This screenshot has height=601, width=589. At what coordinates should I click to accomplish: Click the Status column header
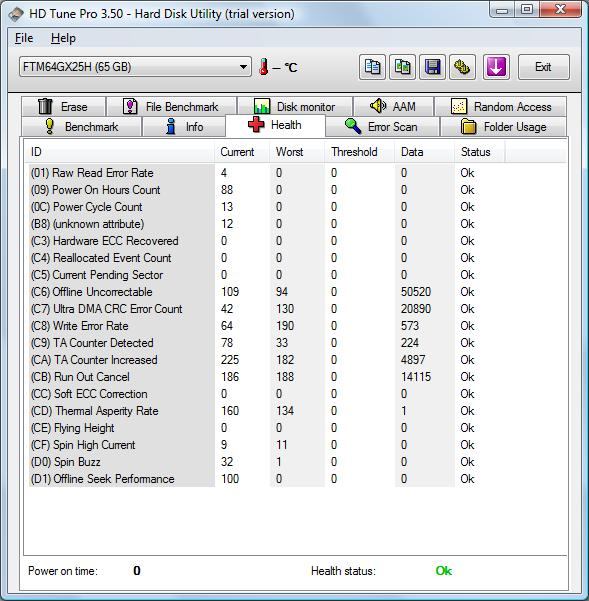[480, 152]
